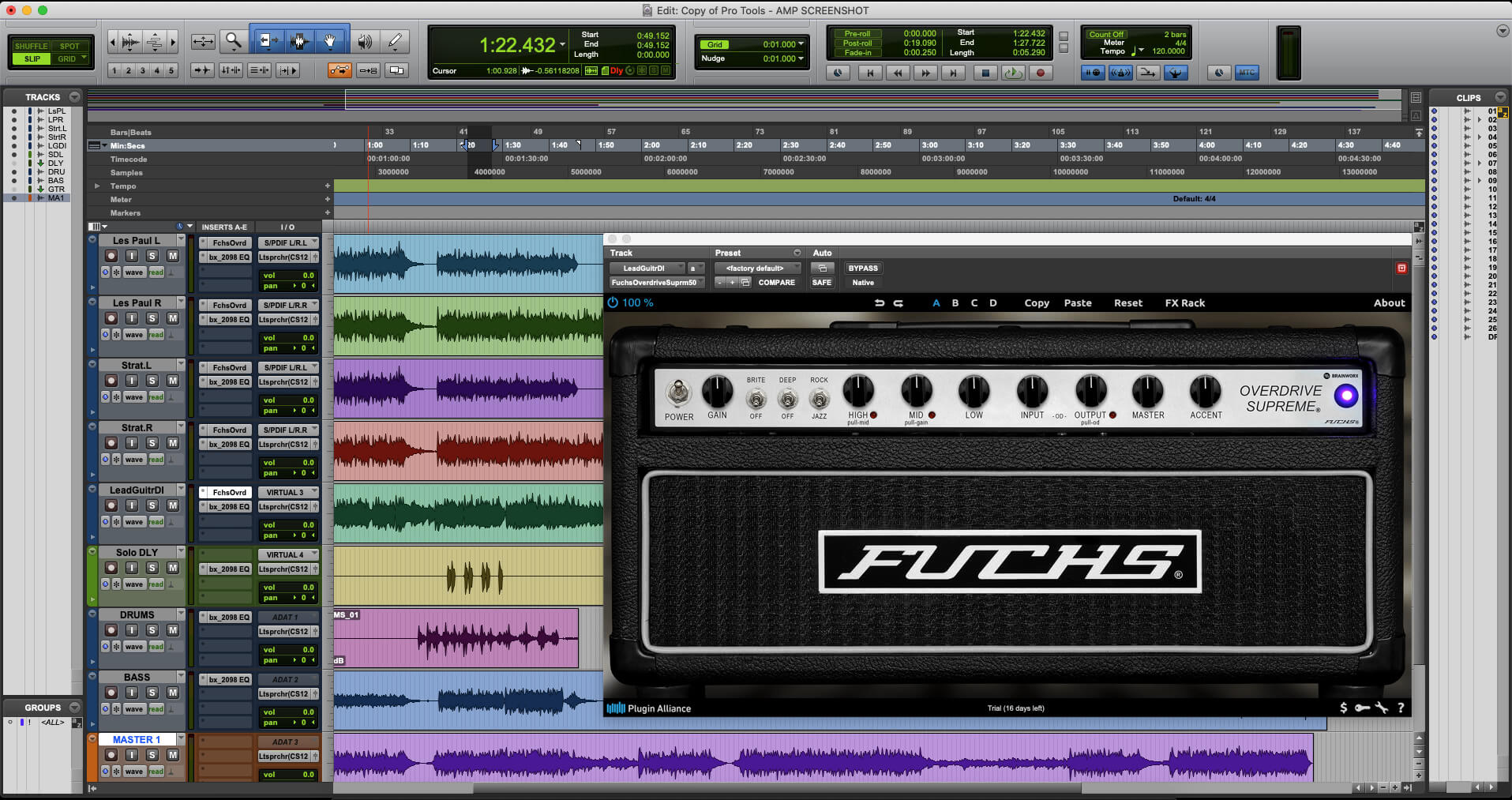Screen dimensions: 1512x800
Task: Toggle the plugin power icon next to 100 %
Action: tap(613, 302)
